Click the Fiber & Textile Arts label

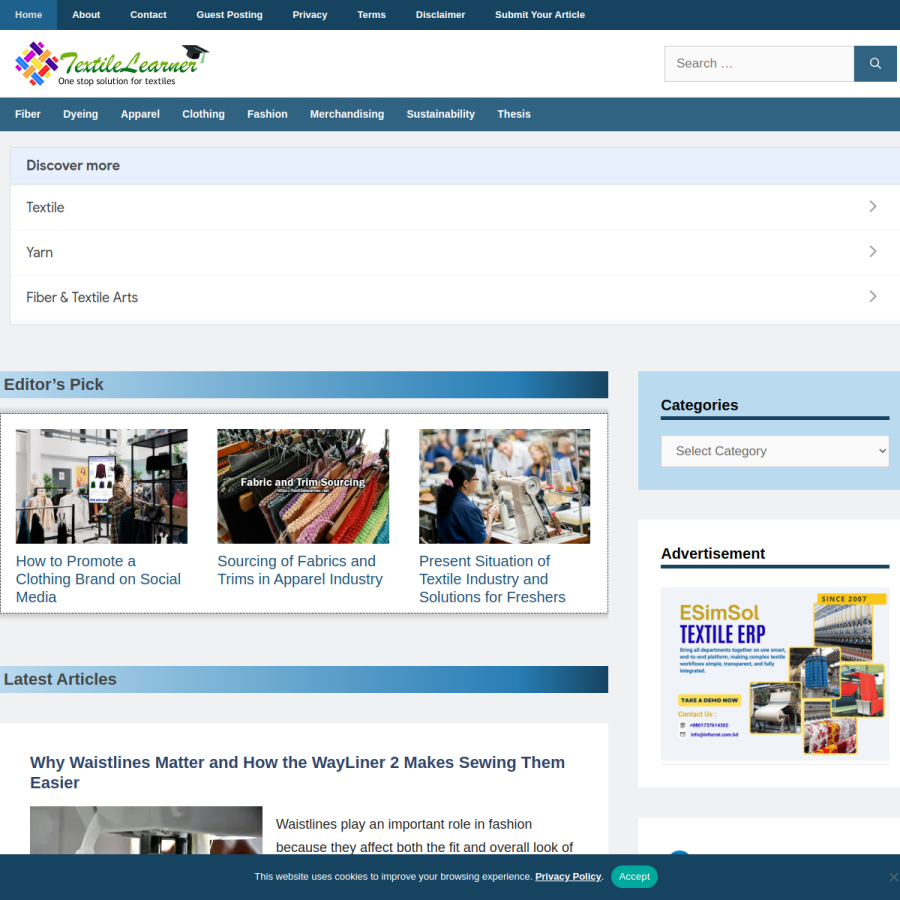tap(82, 297)
